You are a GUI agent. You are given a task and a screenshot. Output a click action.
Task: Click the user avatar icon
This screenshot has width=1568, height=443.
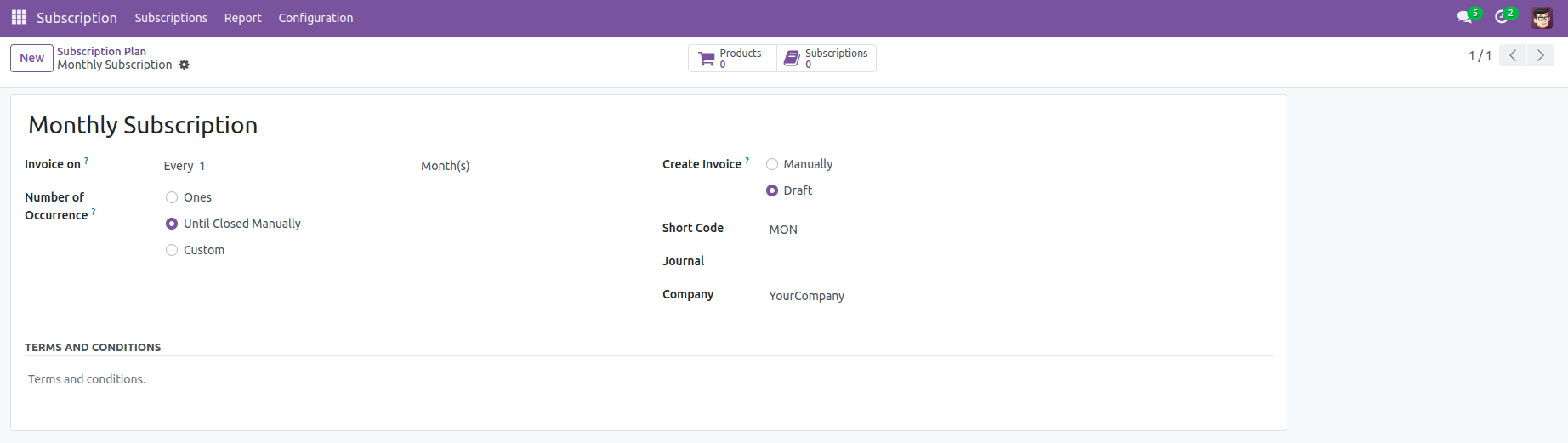coord(1541,17)
